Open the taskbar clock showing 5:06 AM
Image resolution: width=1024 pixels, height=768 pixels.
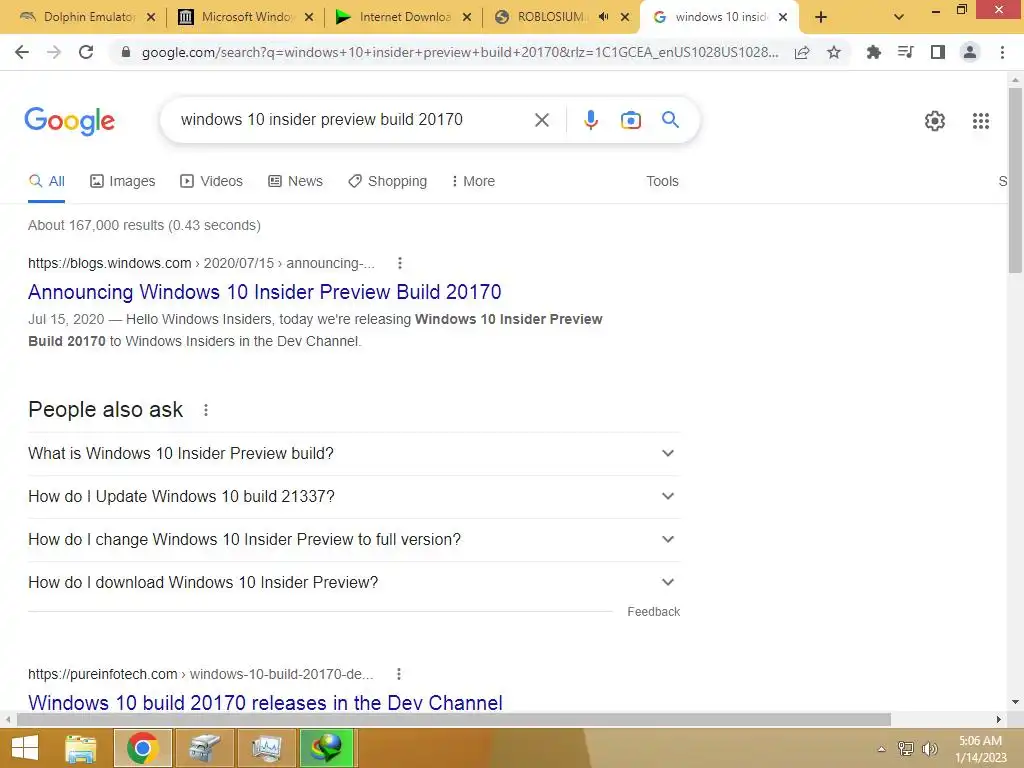(980, 749)
